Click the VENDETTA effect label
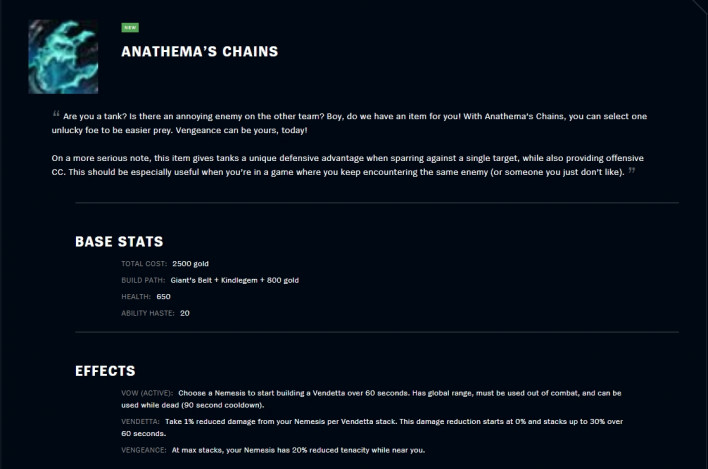The height and width of the screenshot is (469, 708). (140, 422)
